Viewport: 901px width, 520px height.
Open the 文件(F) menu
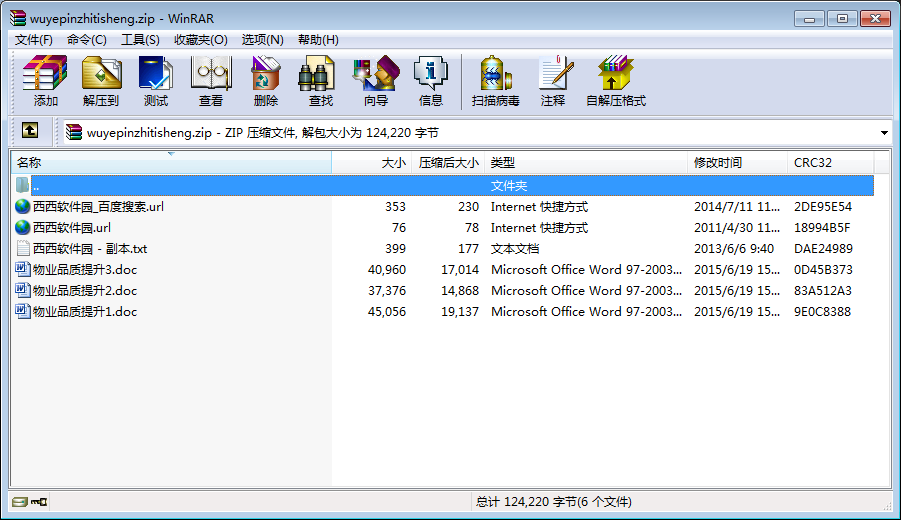click(x=33, y=40)
